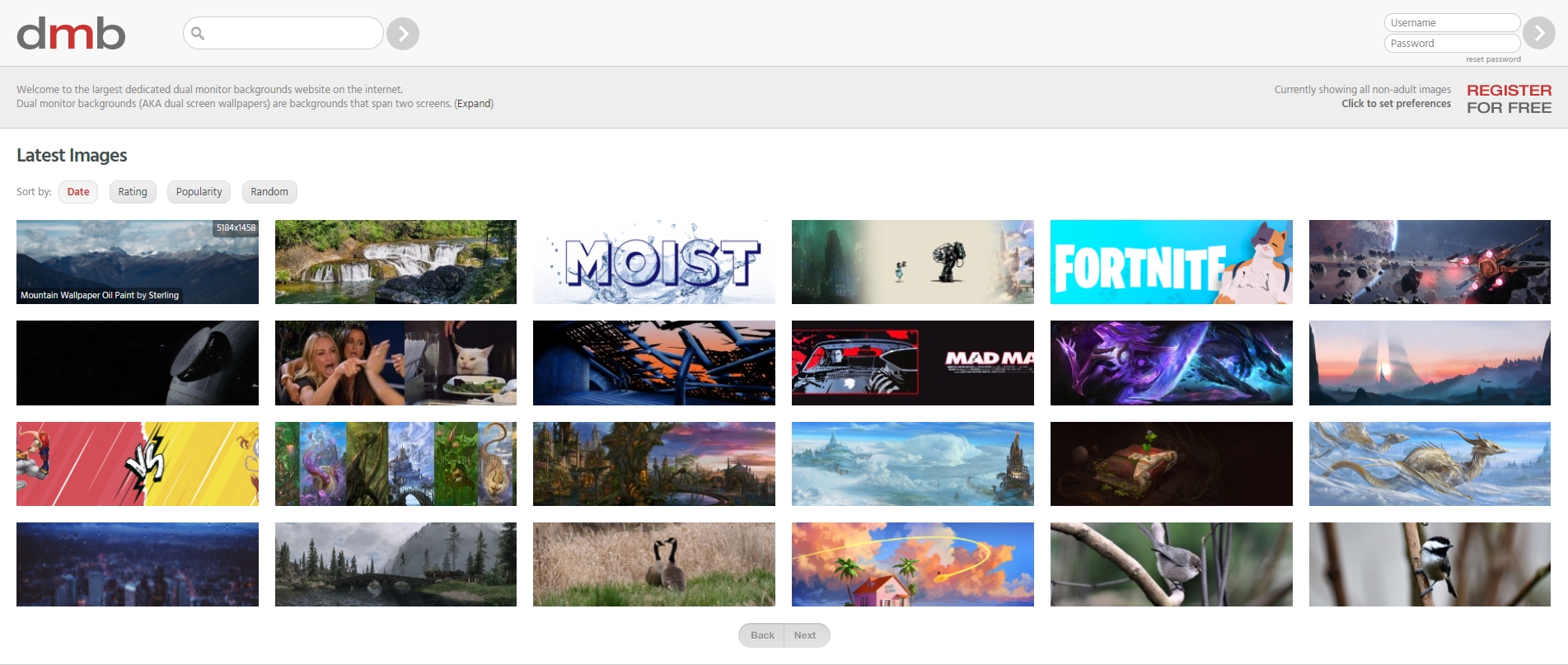This screenshot has height=665, width=1568.
Task: Open the waterfall landscape wallpaper
Action: click(396, 262)
